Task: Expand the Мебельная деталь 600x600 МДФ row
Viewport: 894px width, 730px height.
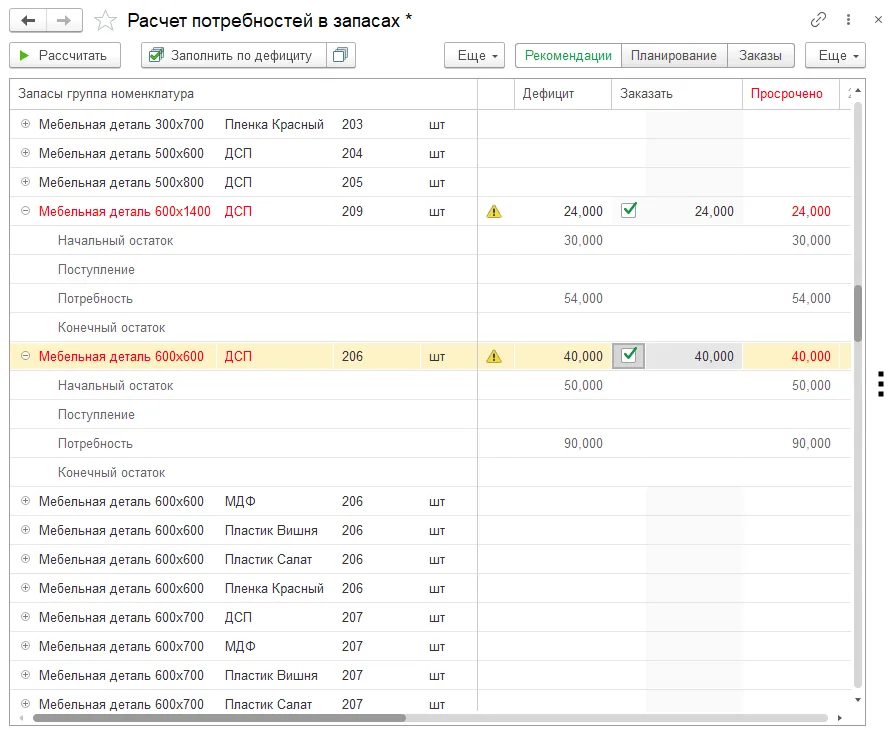Action: [25, 501]
